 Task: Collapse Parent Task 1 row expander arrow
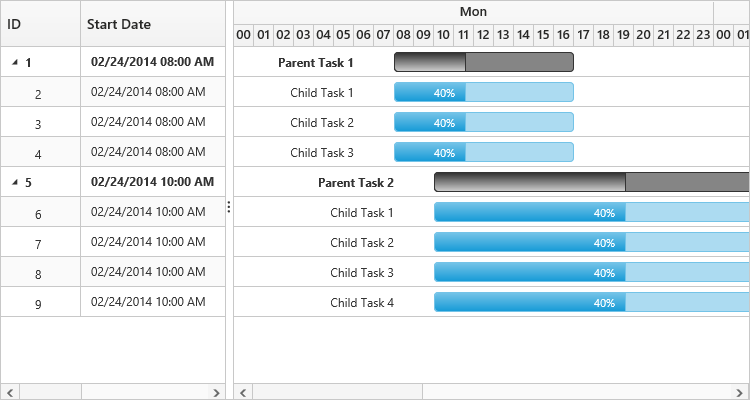pyautogui.click(x=15, y=62)
